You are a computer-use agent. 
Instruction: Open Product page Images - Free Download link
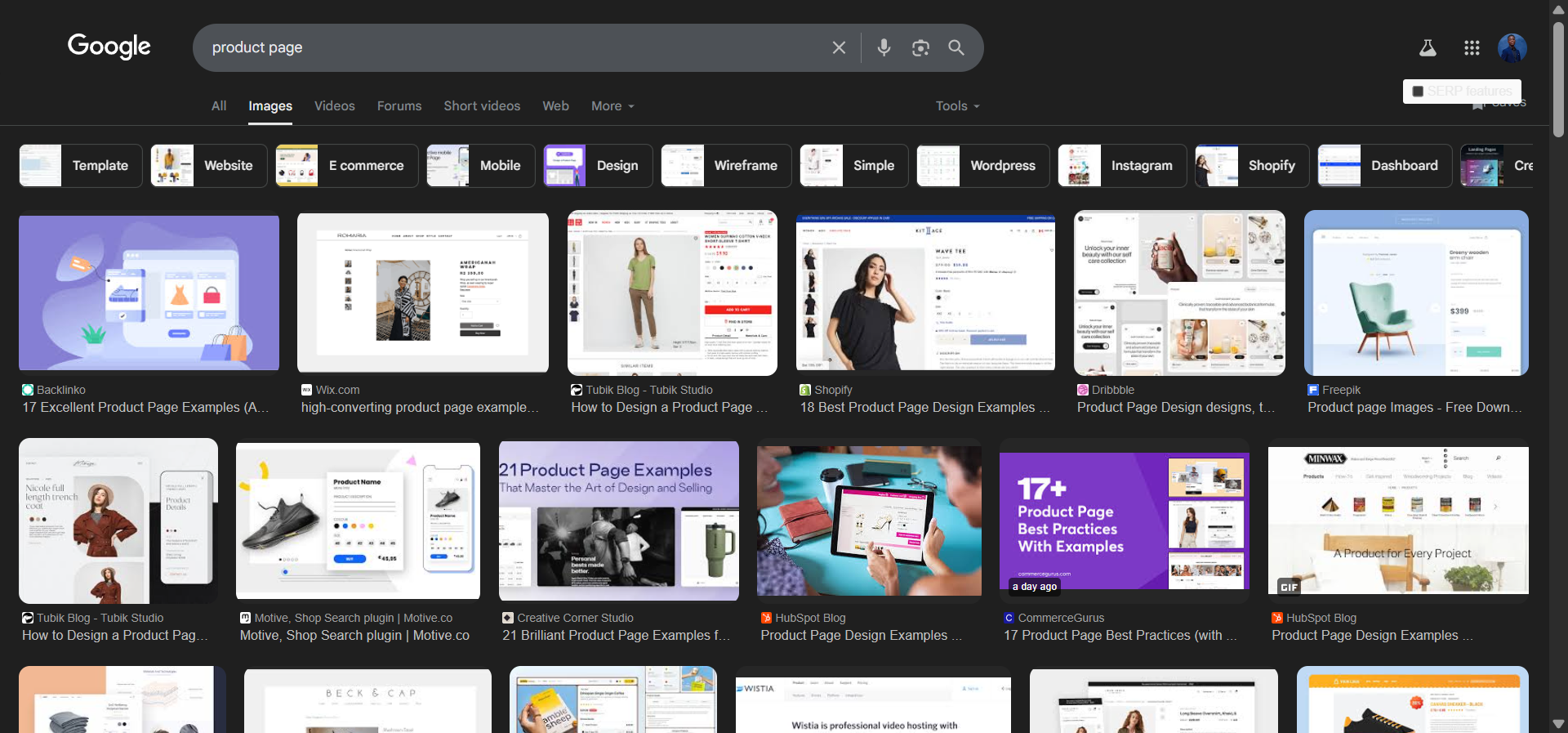1414,407
